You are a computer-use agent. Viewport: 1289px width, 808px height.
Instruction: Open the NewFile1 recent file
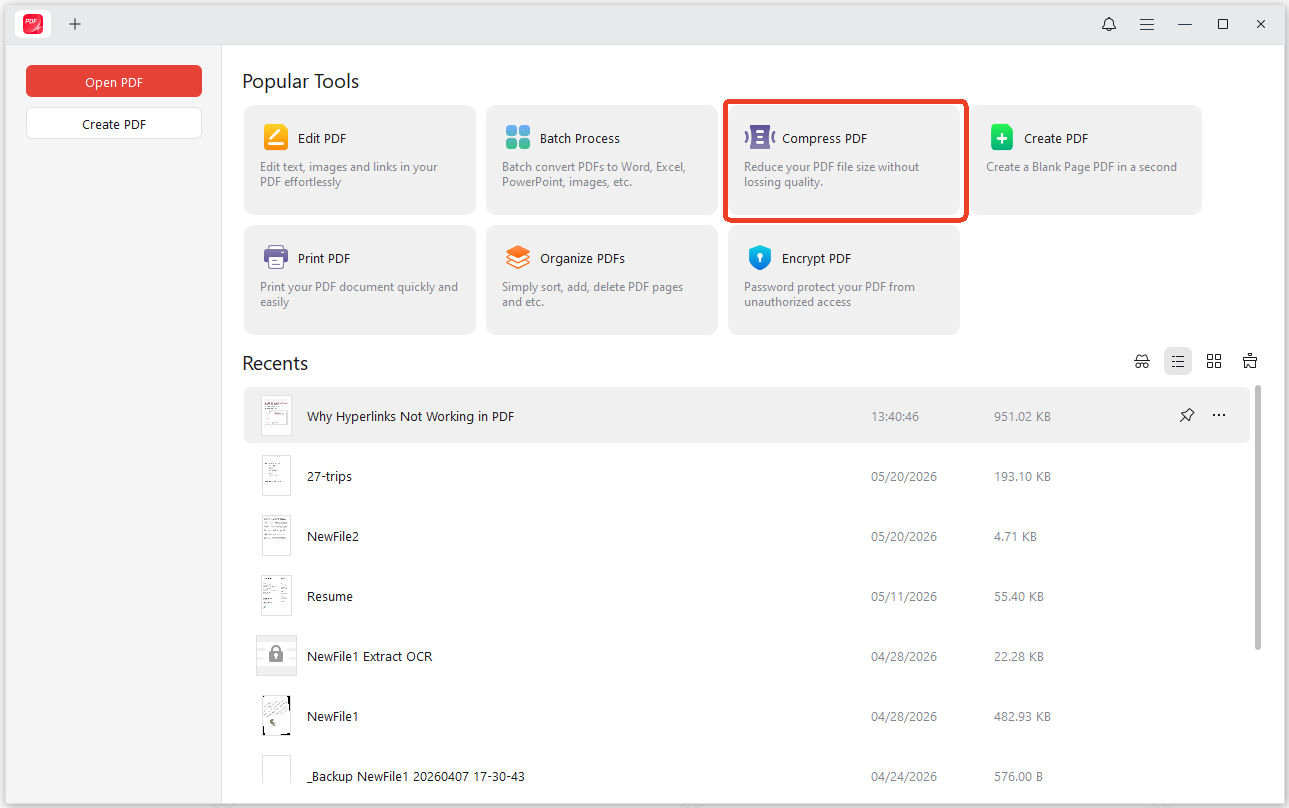(747, 716)
